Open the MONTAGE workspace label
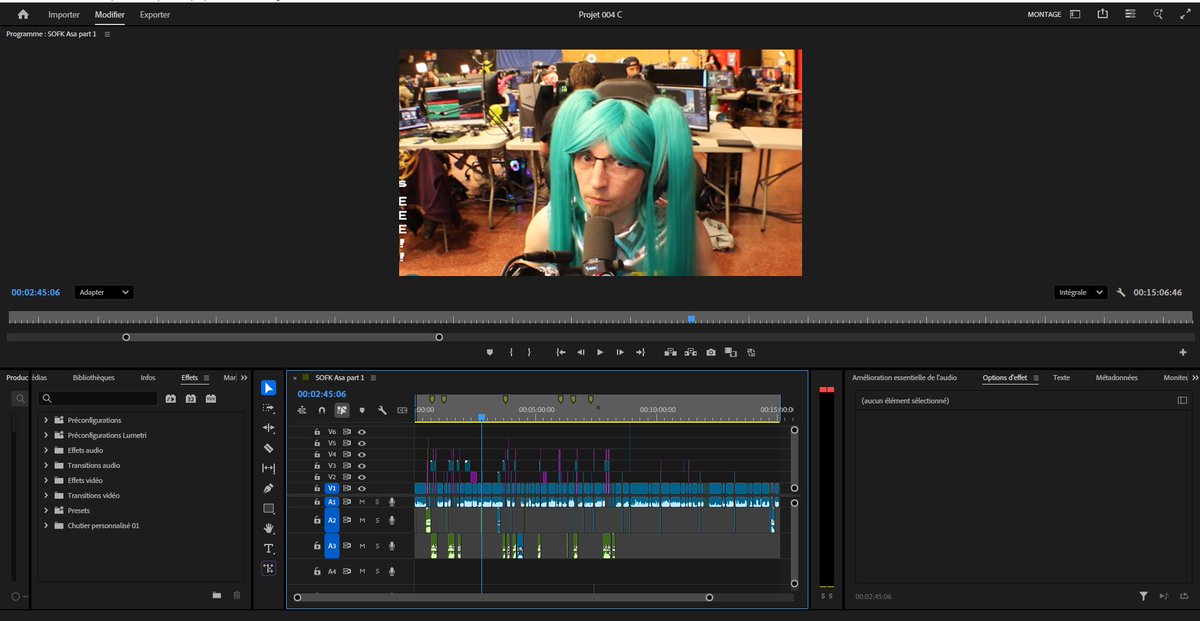1200x621 pixels. [1044, 15]
